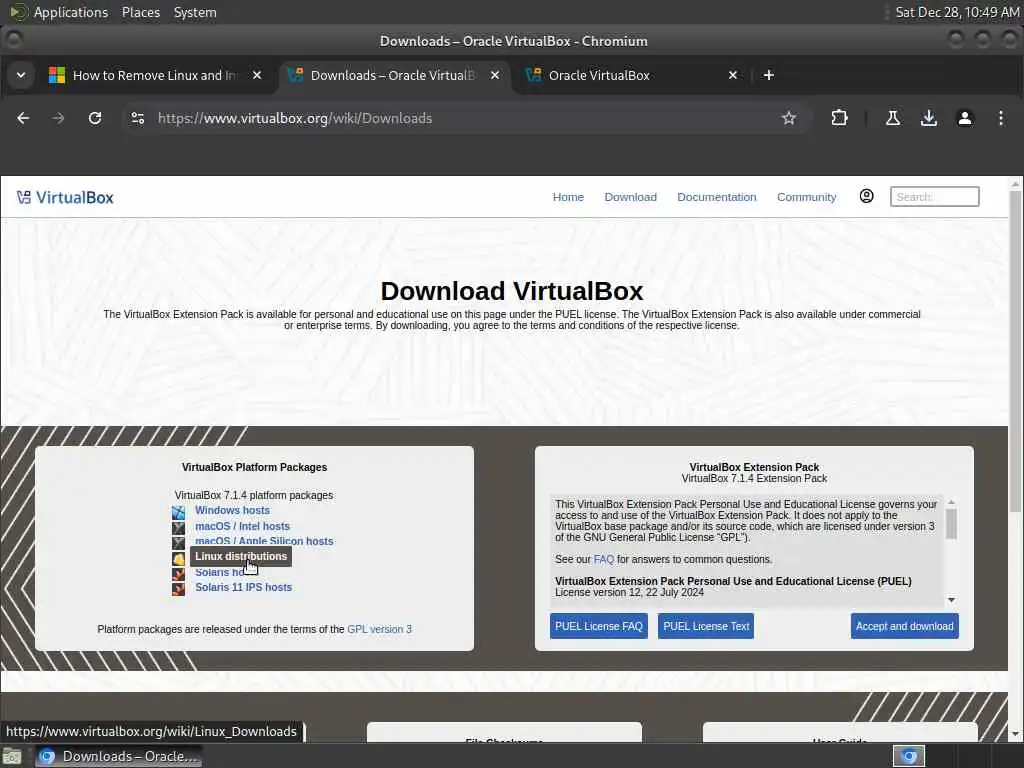Click the Downloads – Oracle taskbar button
This screenshot has height=768, width=1024.
click(x=119, y=756)
